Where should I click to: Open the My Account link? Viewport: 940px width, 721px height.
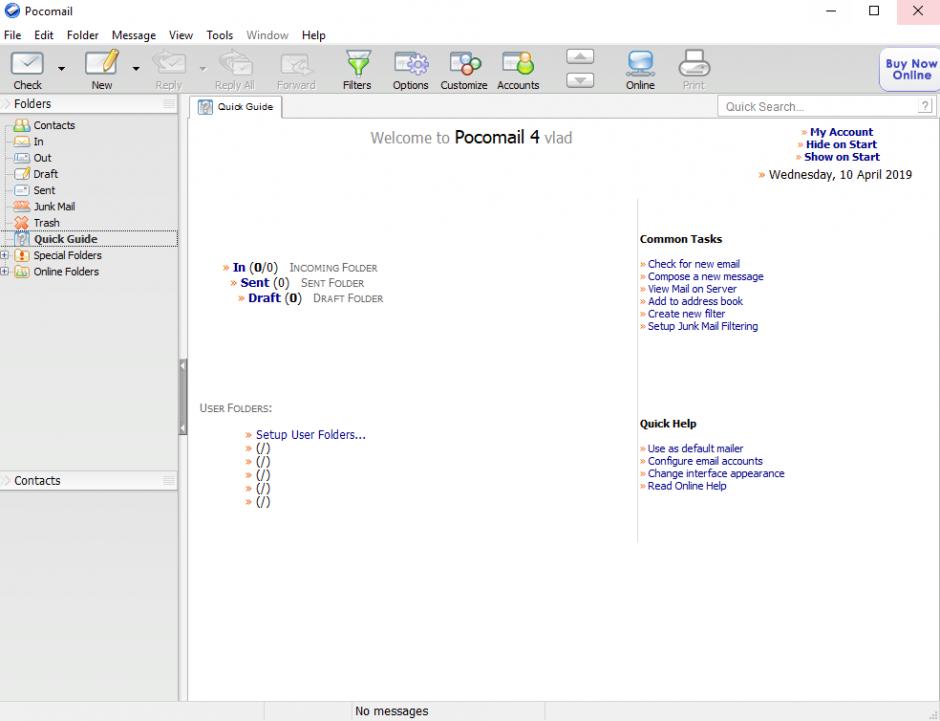coord(841,132)
